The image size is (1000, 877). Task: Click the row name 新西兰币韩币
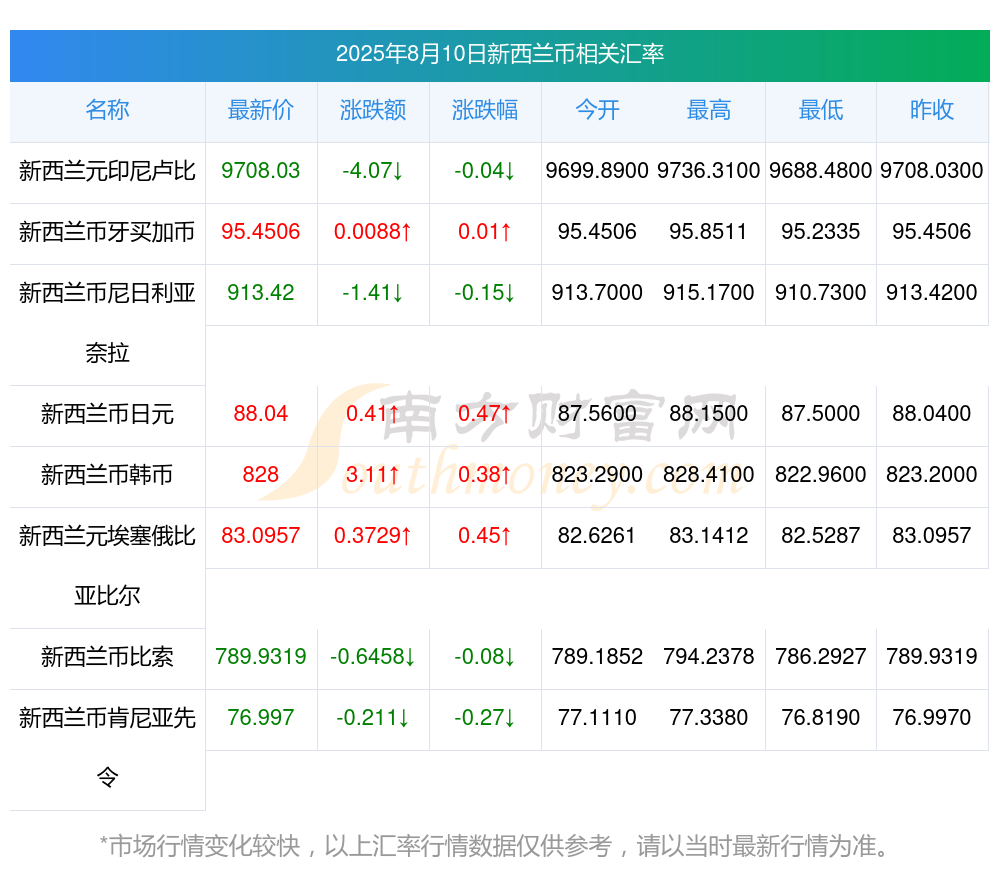coord(107,475)
